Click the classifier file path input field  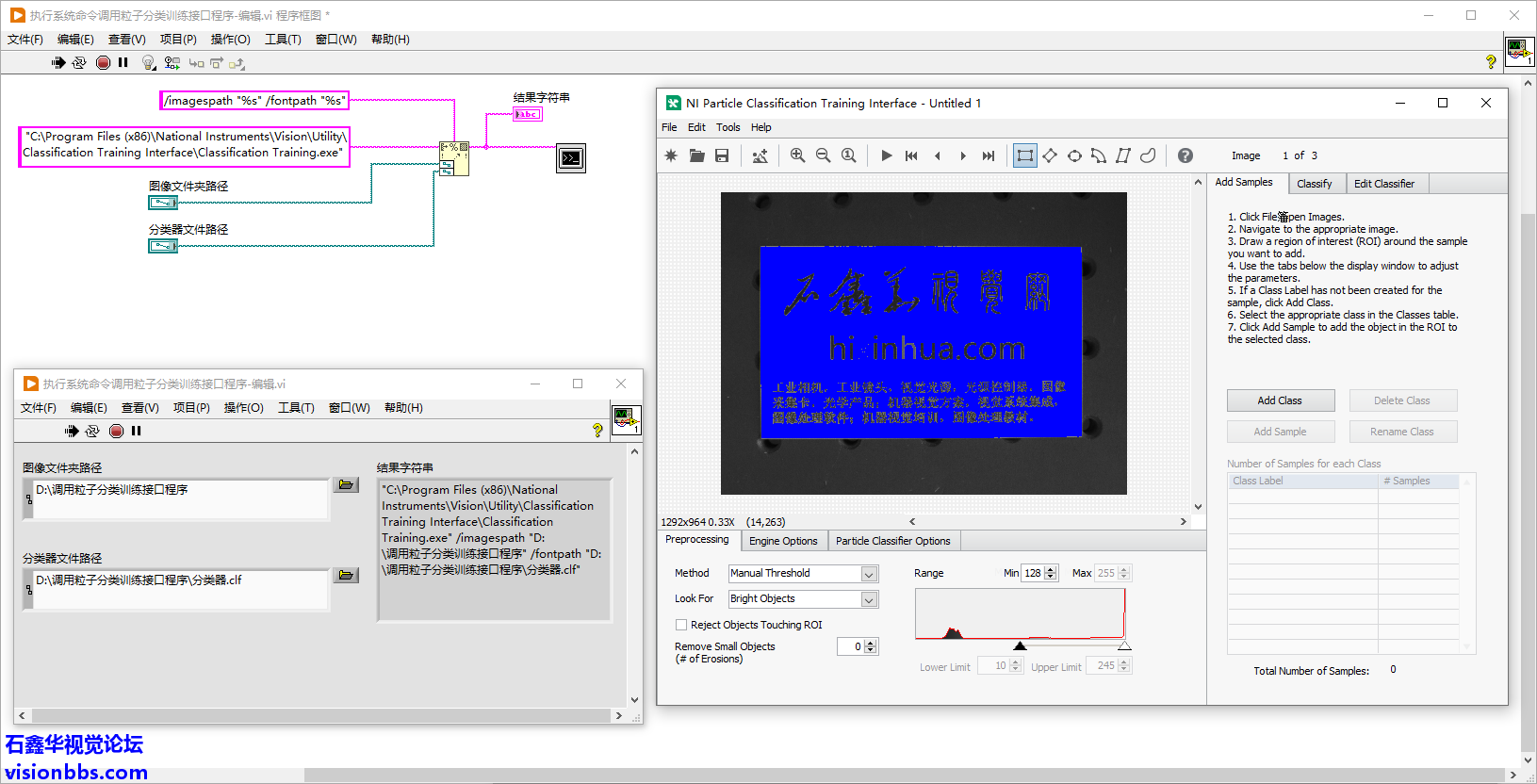[179, 588]
